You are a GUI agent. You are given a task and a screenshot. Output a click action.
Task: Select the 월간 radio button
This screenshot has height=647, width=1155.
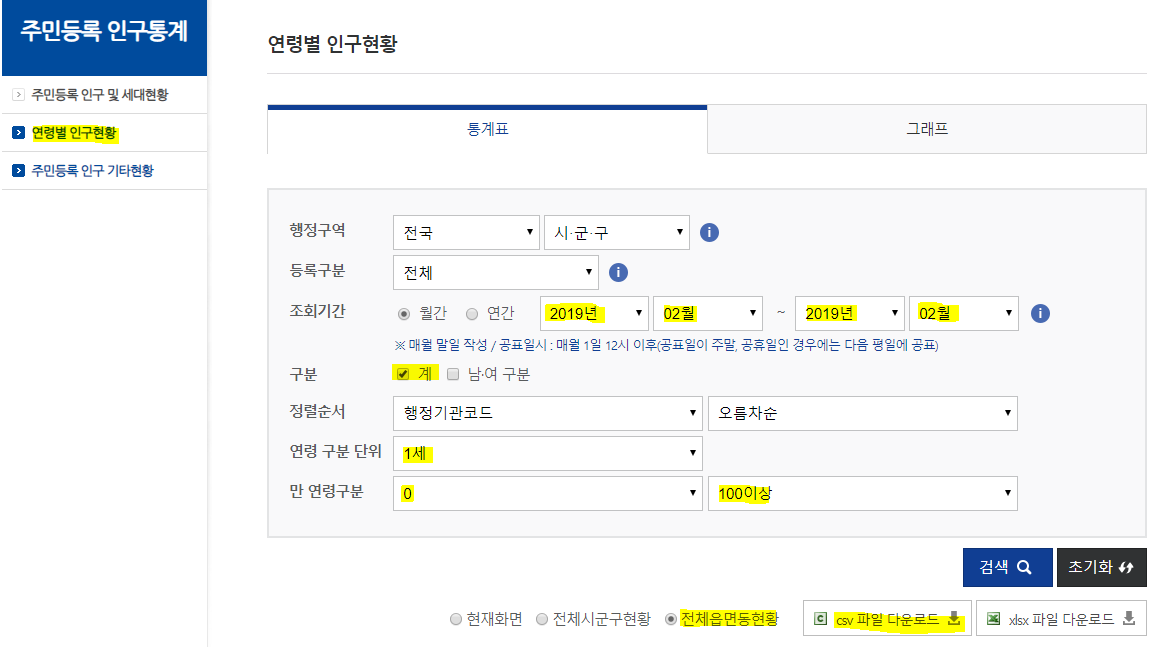(404, 314)
